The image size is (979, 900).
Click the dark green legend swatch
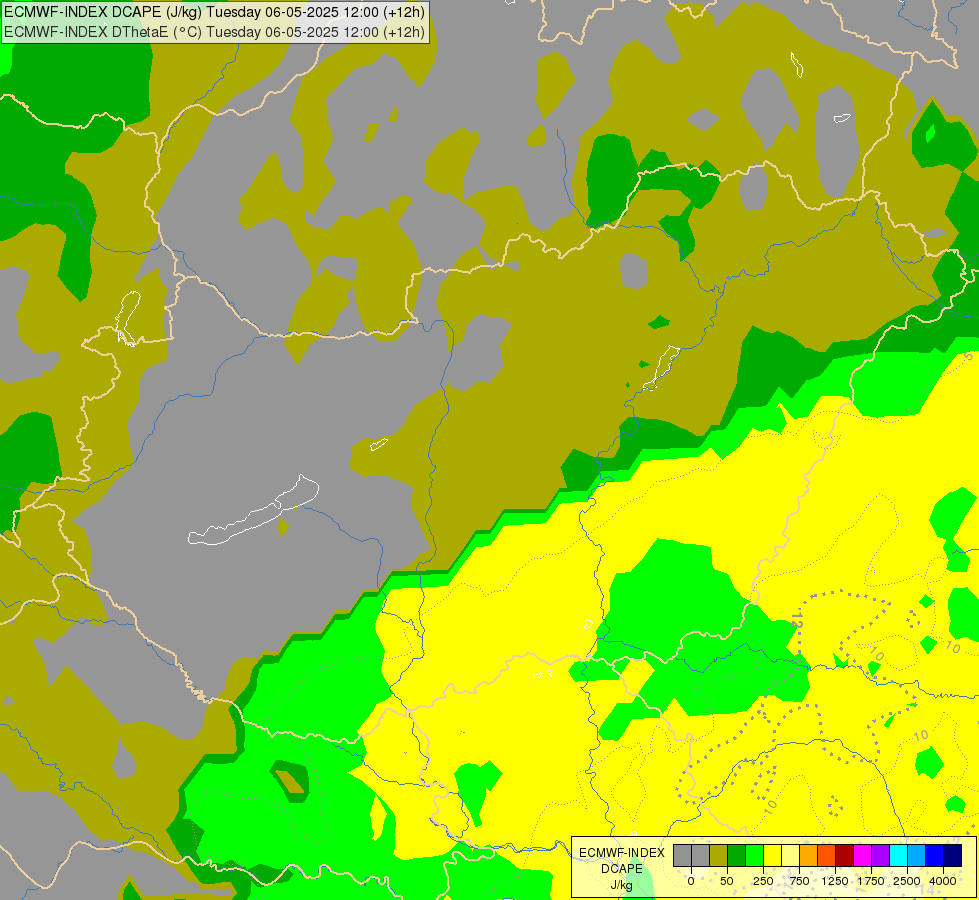(x=737, y=856)
